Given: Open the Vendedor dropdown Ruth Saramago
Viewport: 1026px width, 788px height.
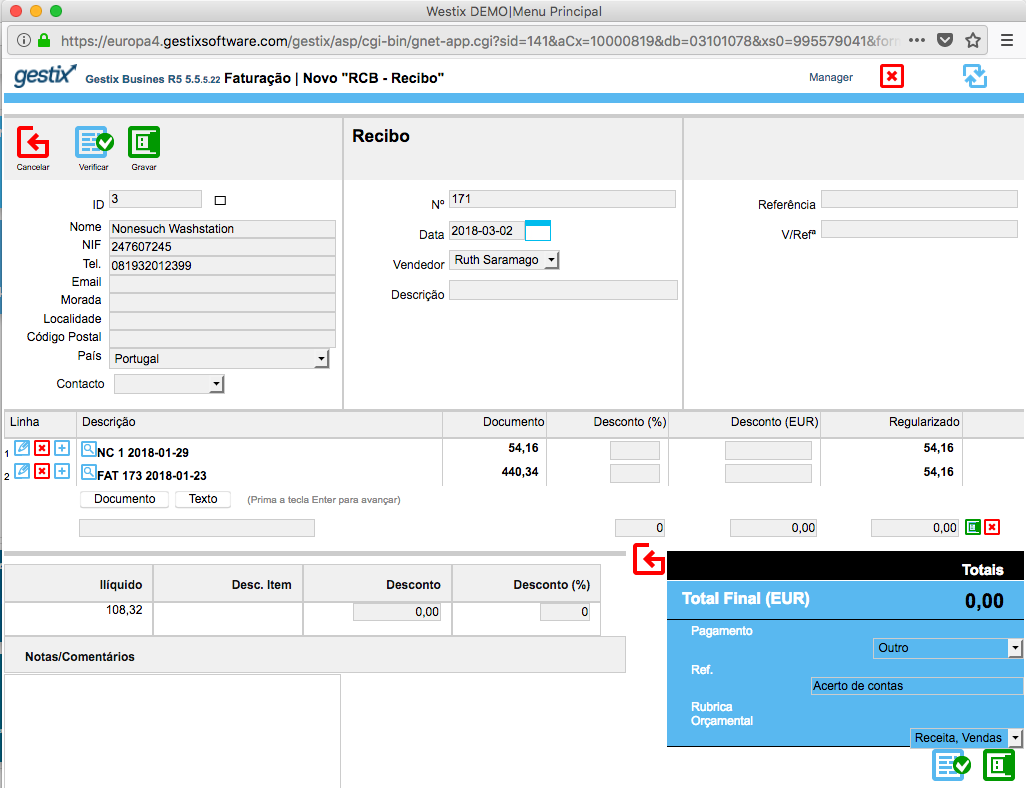Looking at the screenshot, I should [x=504, y=260].
